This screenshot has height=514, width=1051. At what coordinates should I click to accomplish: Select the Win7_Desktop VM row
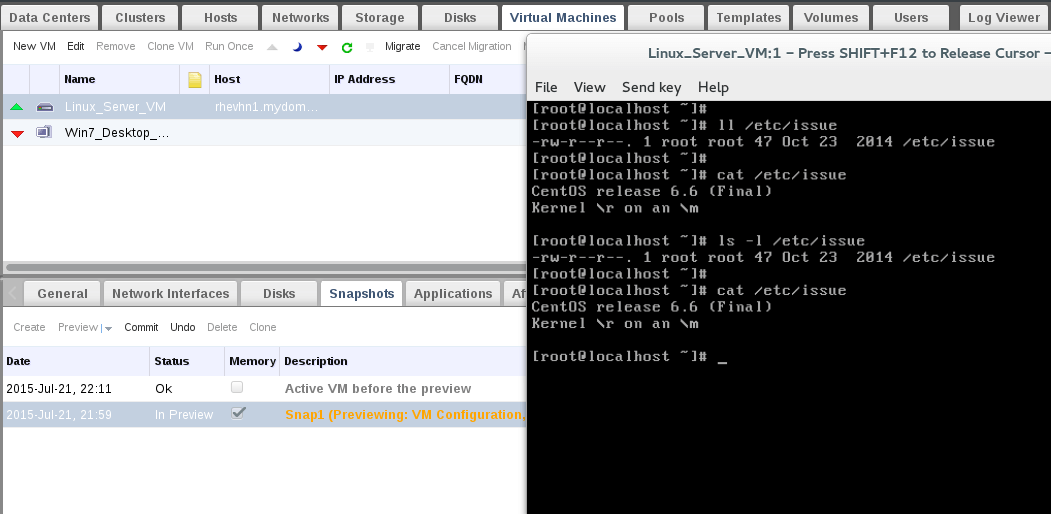pos(117,132)
